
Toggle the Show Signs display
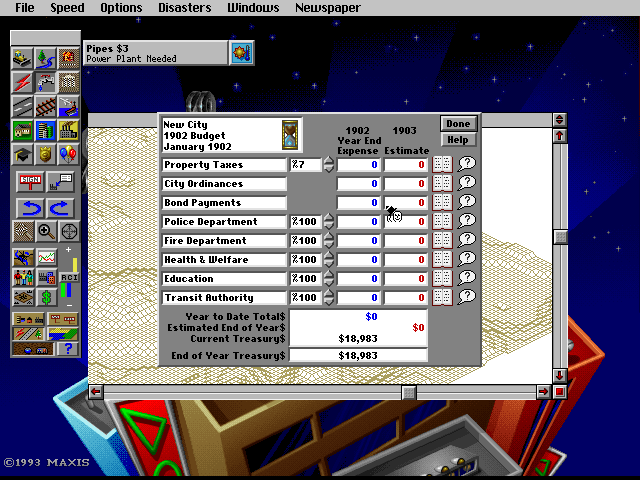pos(62,319)
